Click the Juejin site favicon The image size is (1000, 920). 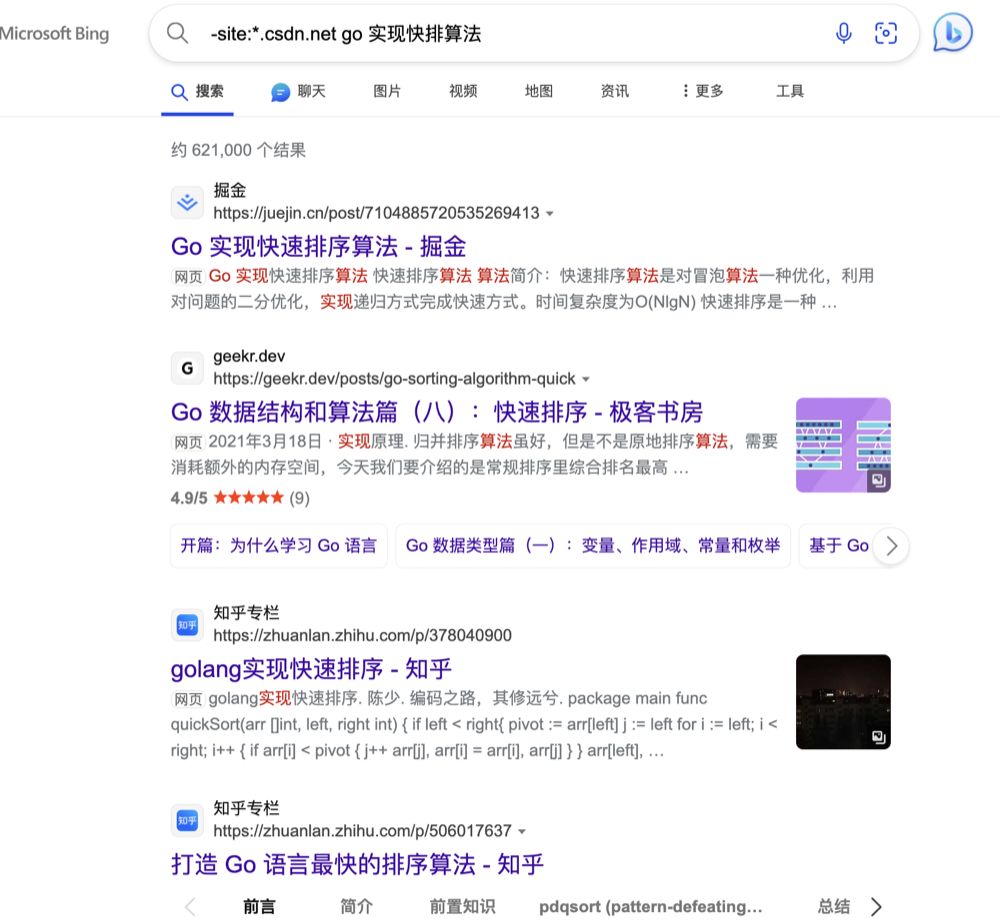[x=187, y=202]
